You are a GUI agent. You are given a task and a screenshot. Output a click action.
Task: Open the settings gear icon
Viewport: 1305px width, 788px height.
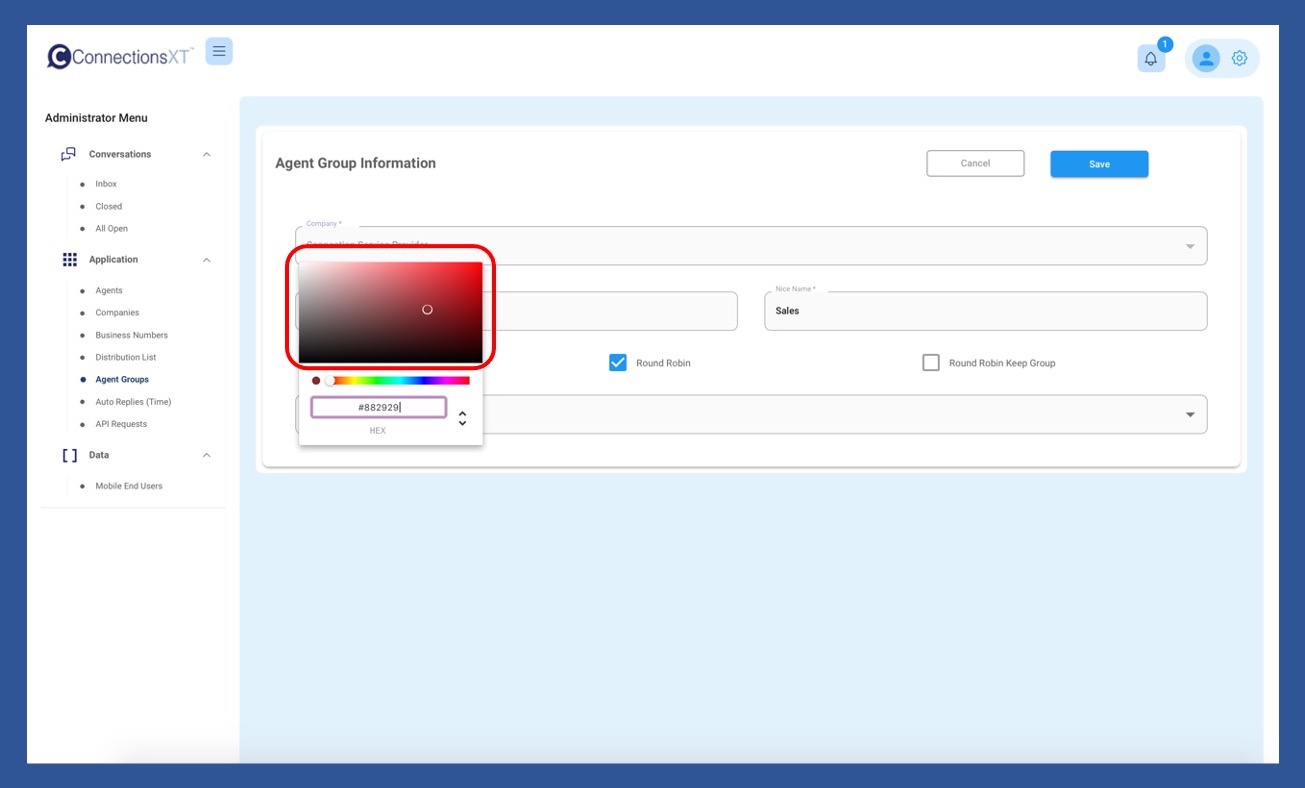click(1240, 58)
